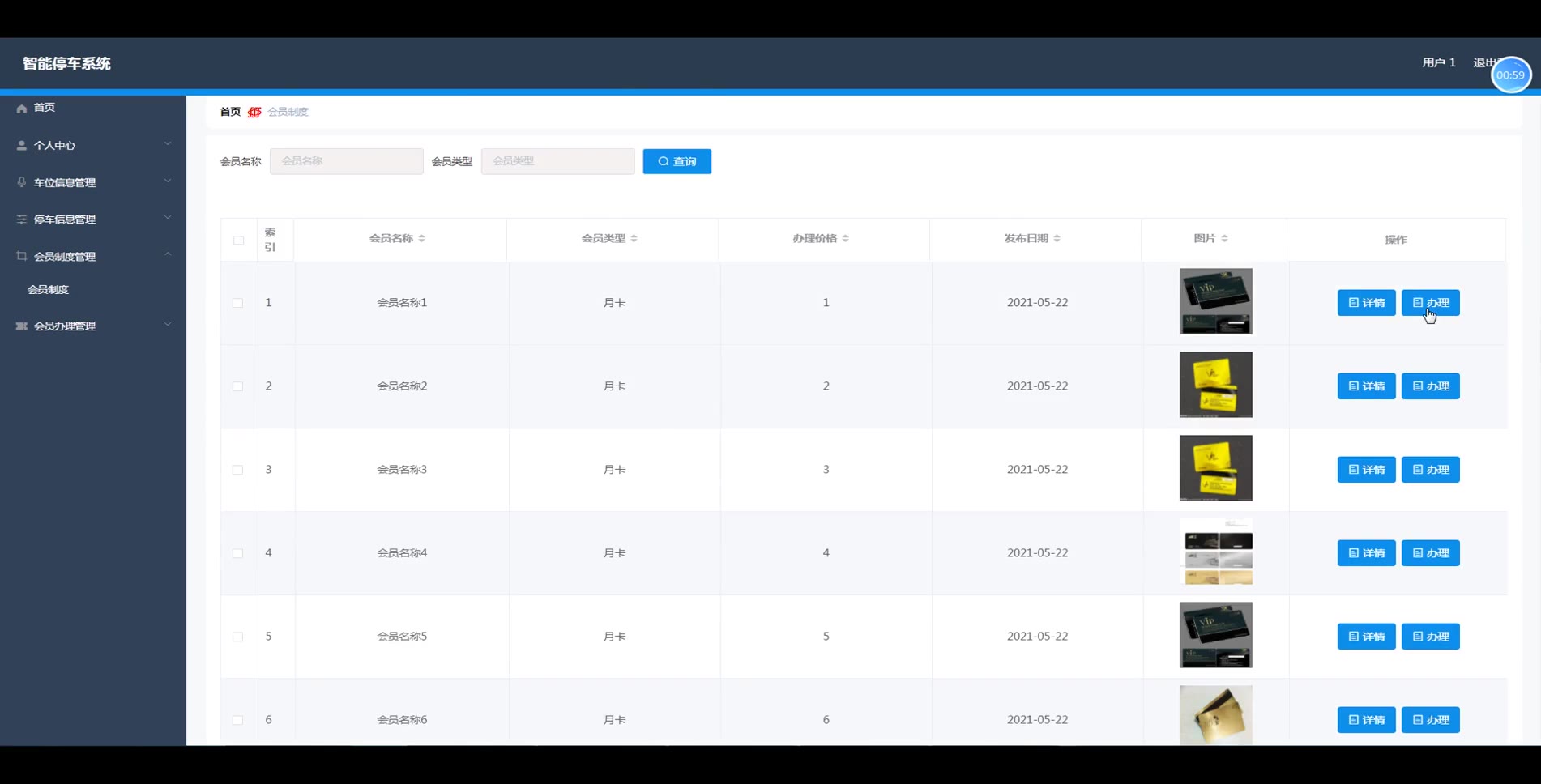Open the yellow card image of 会员名称3
Screen dimensions: 1541x784
coord(1215,468)
